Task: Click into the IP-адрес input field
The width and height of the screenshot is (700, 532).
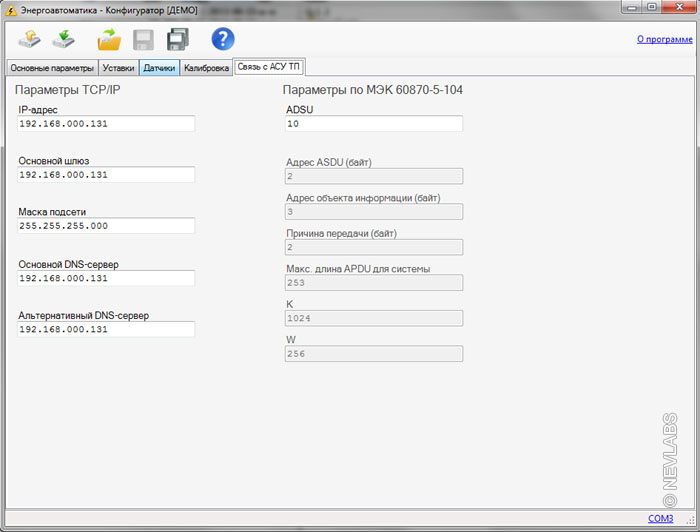Action: pyautogui.click(x=105, y=124)
